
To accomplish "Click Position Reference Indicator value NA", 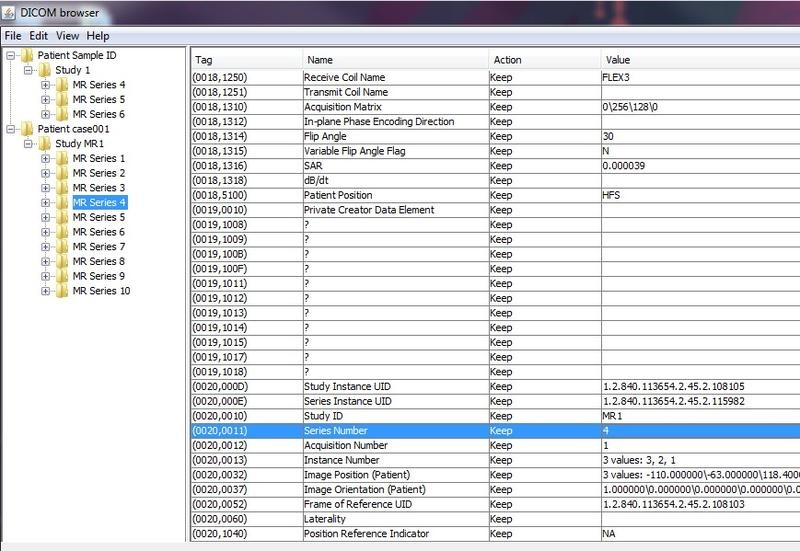I will (x=701, y=534).
